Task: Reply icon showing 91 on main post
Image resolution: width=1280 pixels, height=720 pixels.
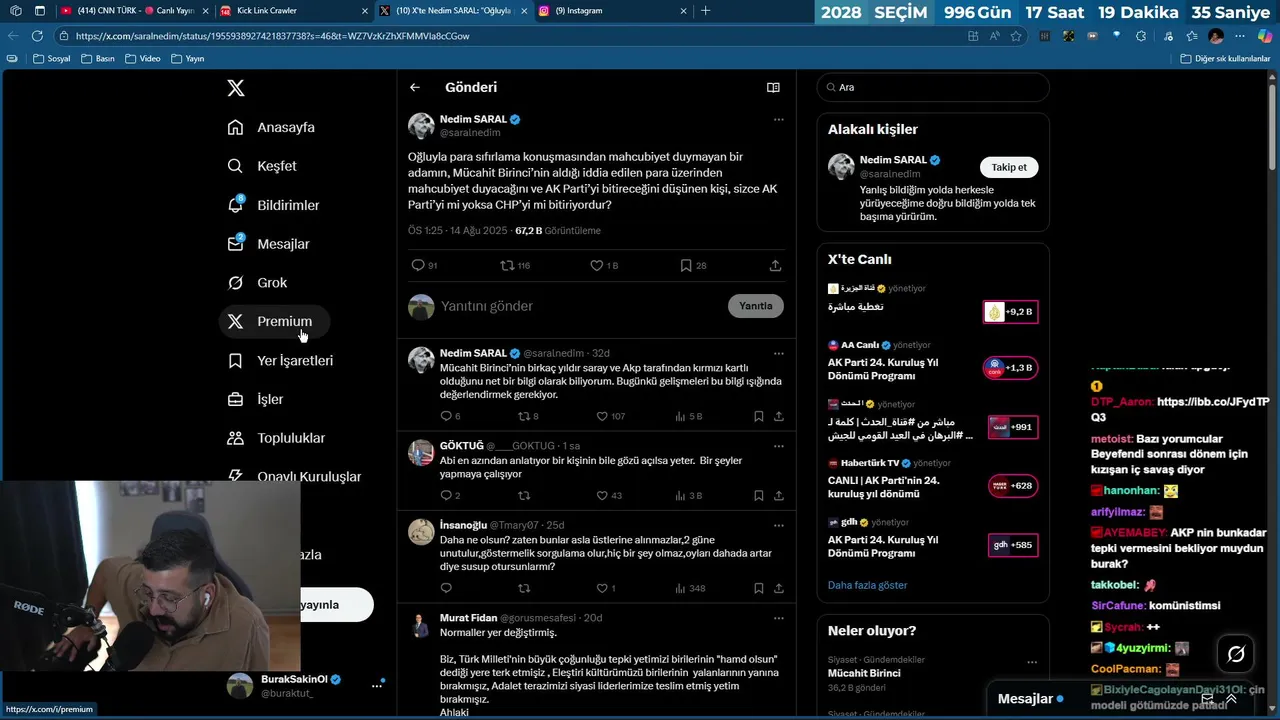Action: (x=418, y=265)
